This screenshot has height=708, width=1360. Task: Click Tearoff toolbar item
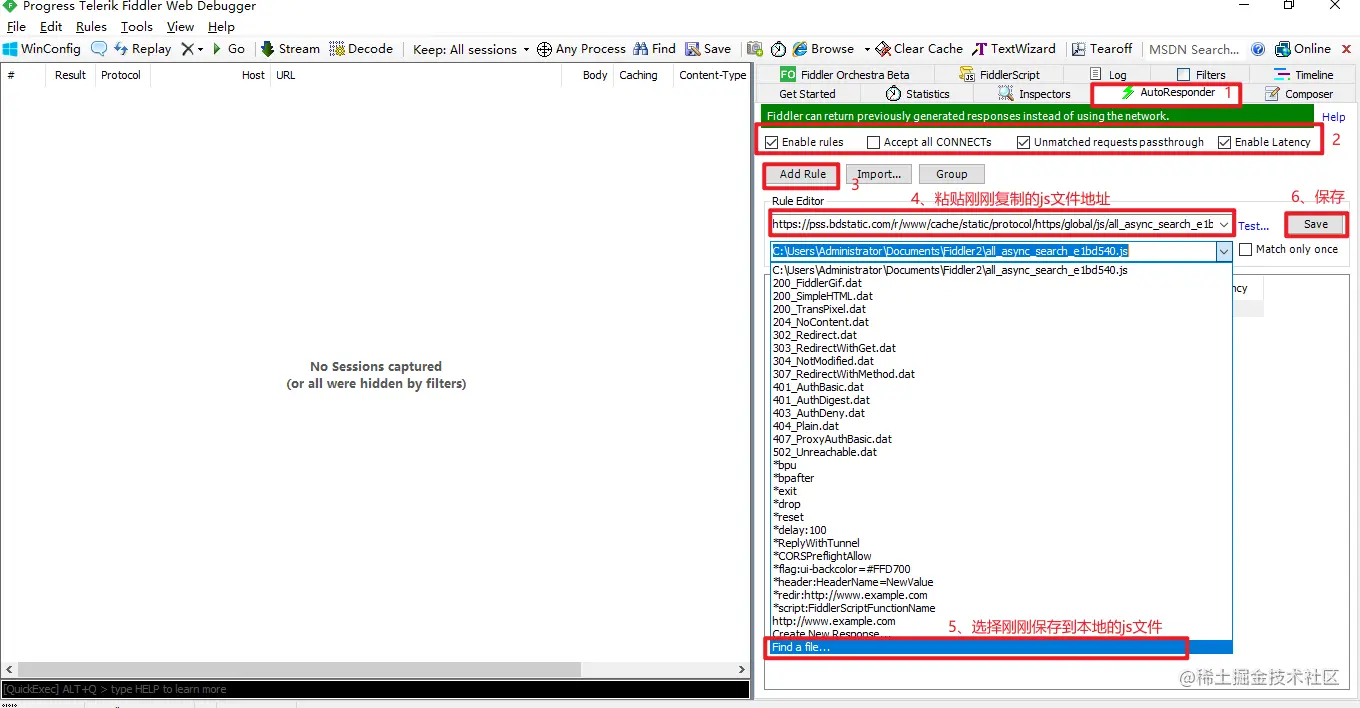point(1102,48)
